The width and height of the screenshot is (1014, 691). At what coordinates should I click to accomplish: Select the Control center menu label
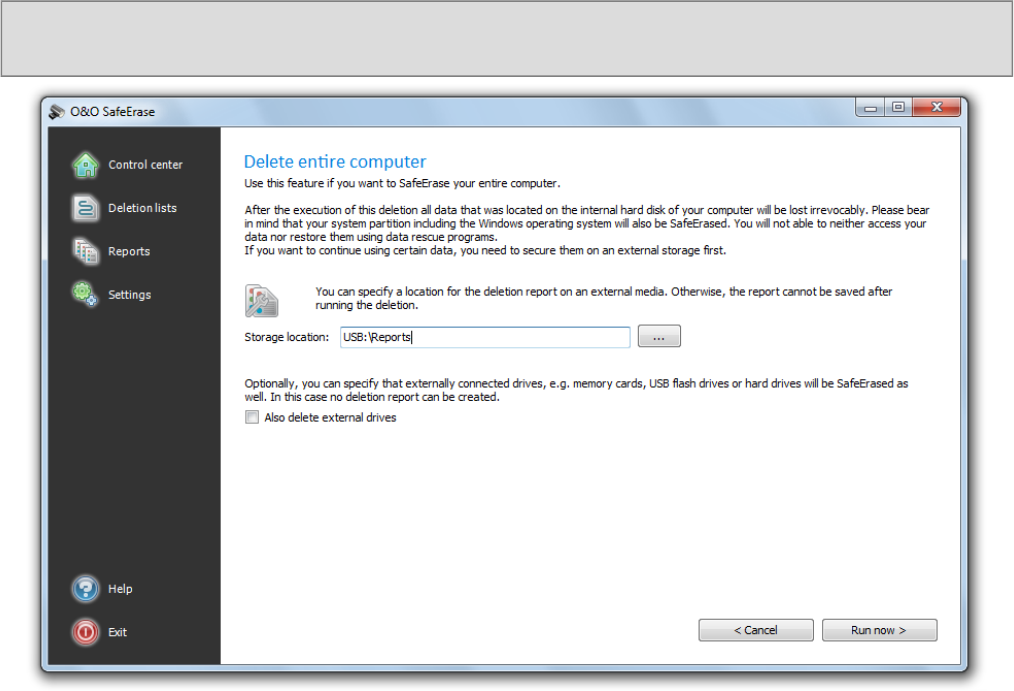[x=146, y=165]
